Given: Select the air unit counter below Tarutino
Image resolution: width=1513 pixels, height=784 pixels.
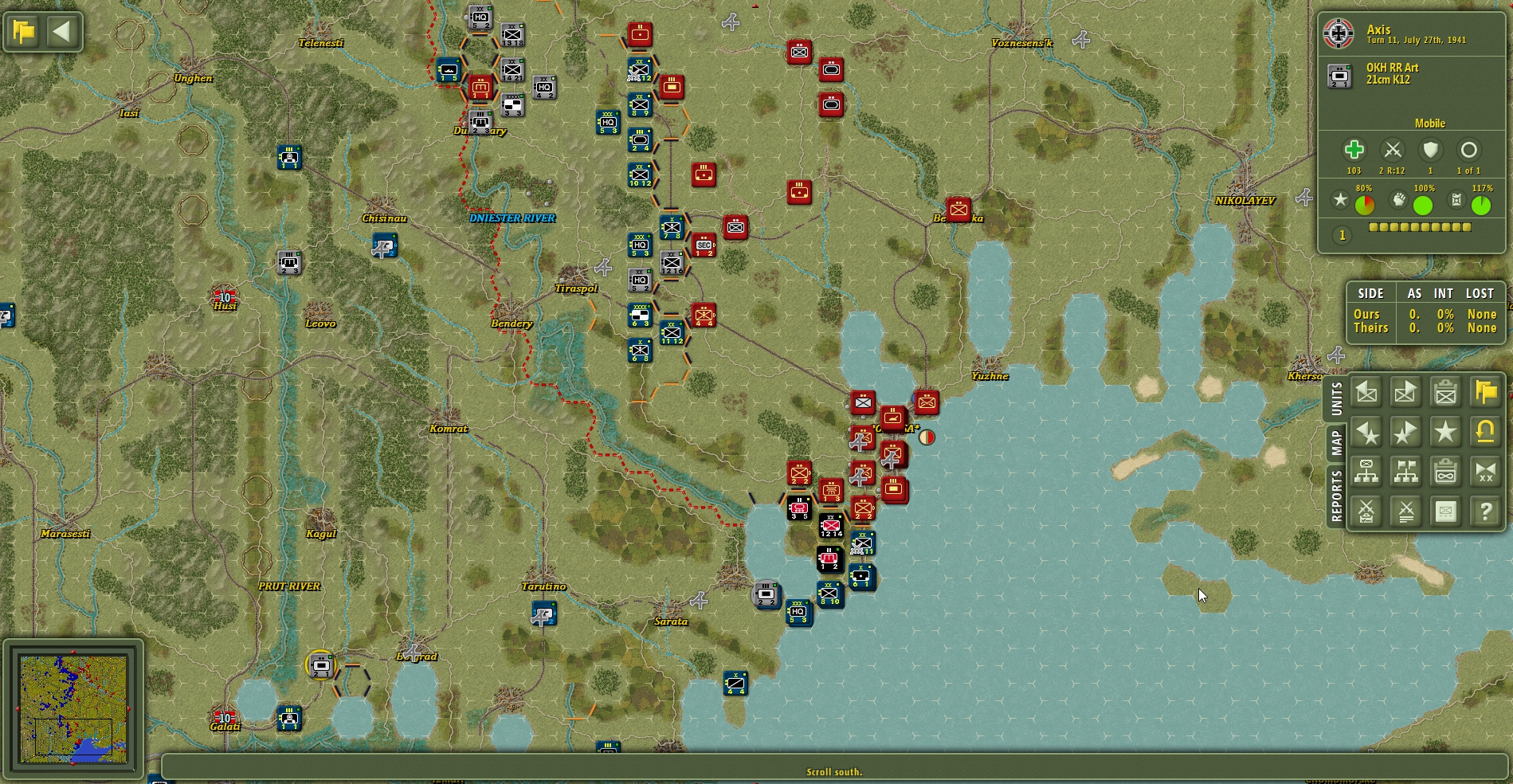Looking at the screenshot, I should click(x=544, y=613).
